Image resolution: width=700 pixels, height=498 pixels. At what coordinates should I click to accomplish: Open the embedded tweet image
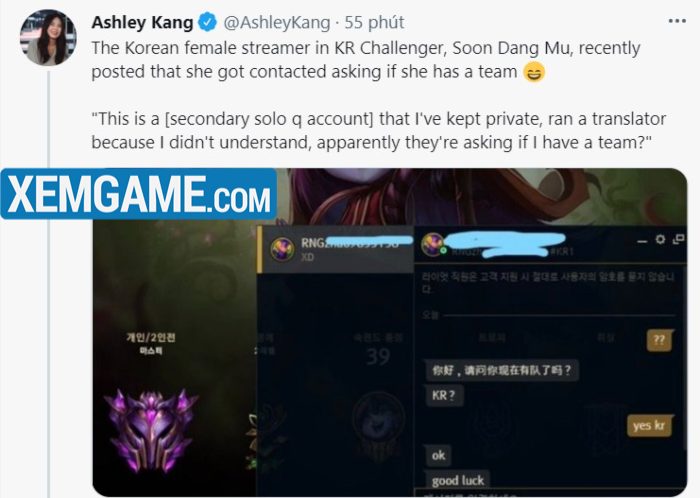389,332
